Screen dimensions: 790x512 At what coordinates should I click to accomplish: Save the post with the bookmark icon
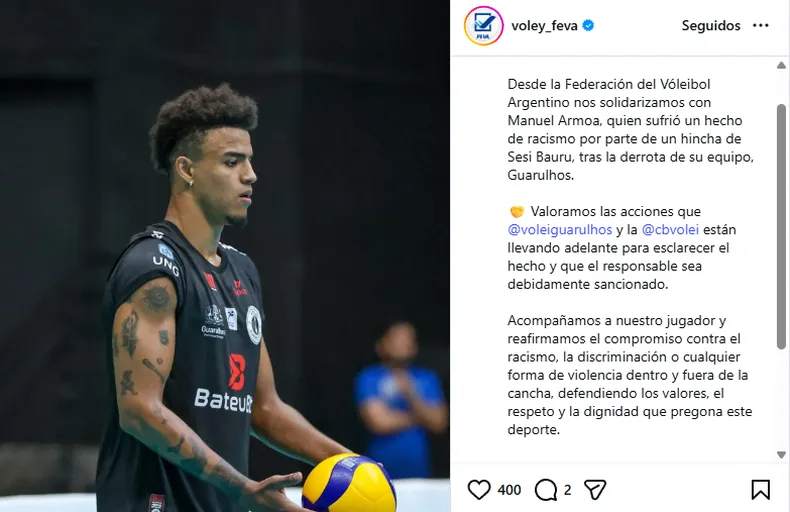tap(760, 490)
